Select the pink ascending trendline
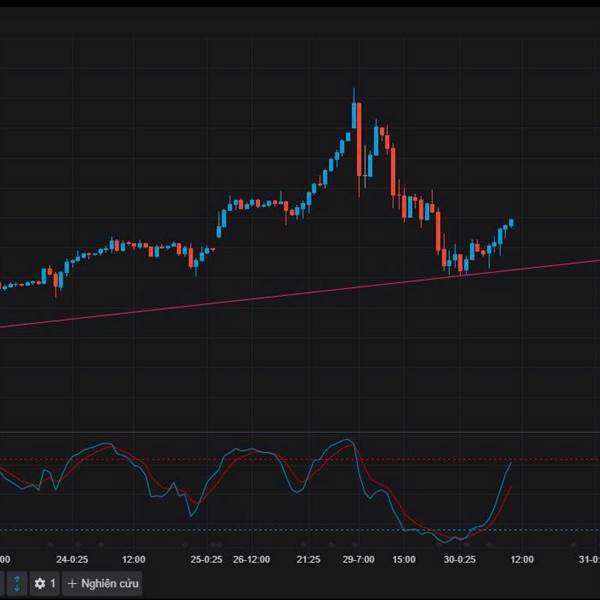This screenshot has width=600, height=600. pos(300,293)
